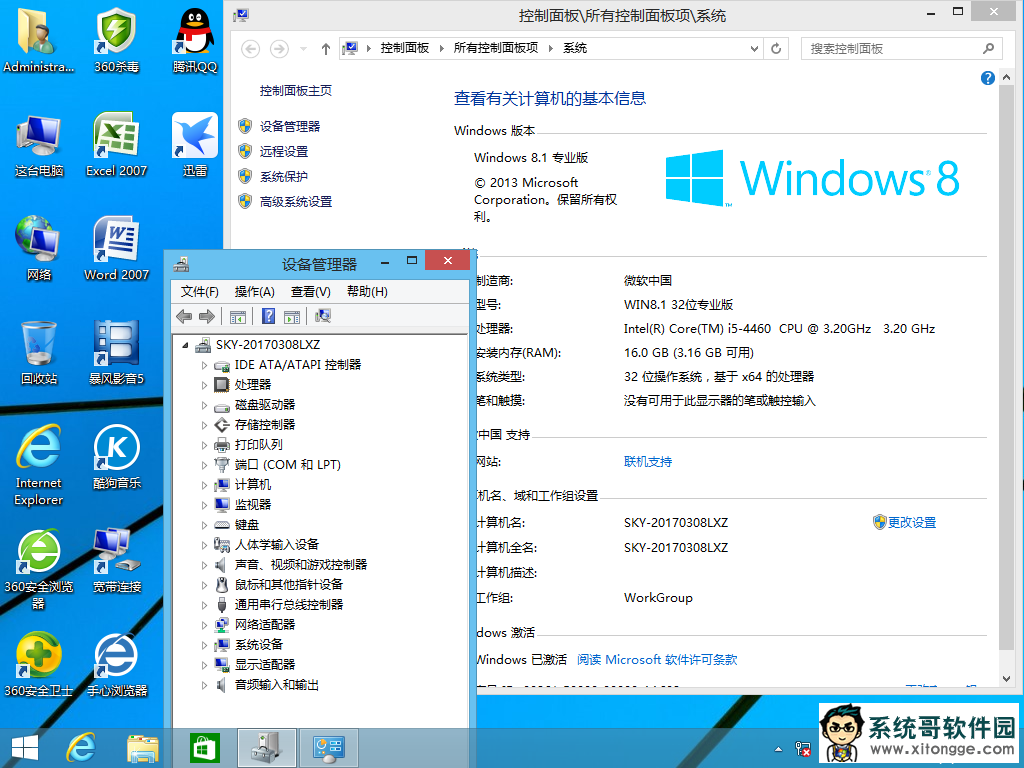The height and width of the screenshot is (768, 1024).
Task: Expand 显示适配器 tree node
Action: pos(204,665)
